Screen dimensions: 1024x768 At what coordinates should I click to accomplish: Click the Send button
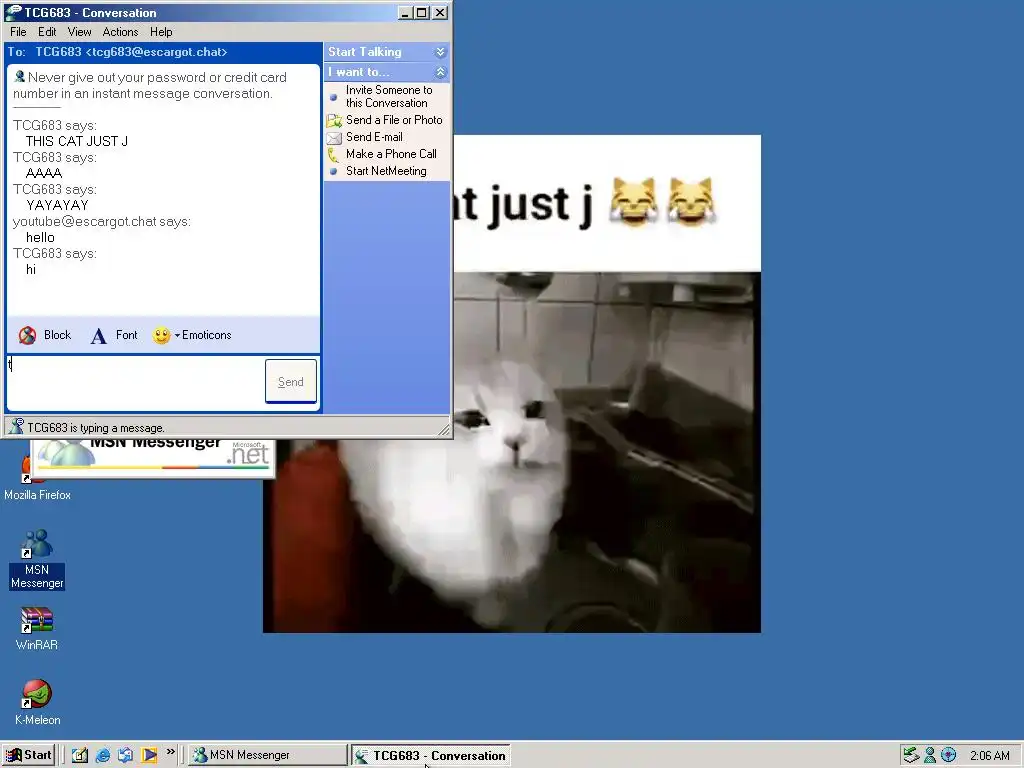click(291, 381)
